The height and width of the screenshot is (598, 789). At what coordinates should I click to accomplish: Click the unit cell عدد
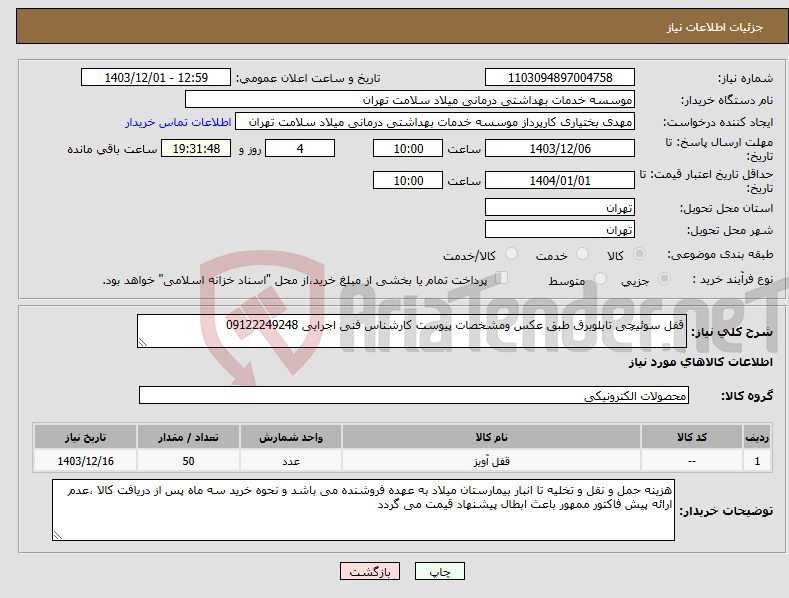click(291, 461)
